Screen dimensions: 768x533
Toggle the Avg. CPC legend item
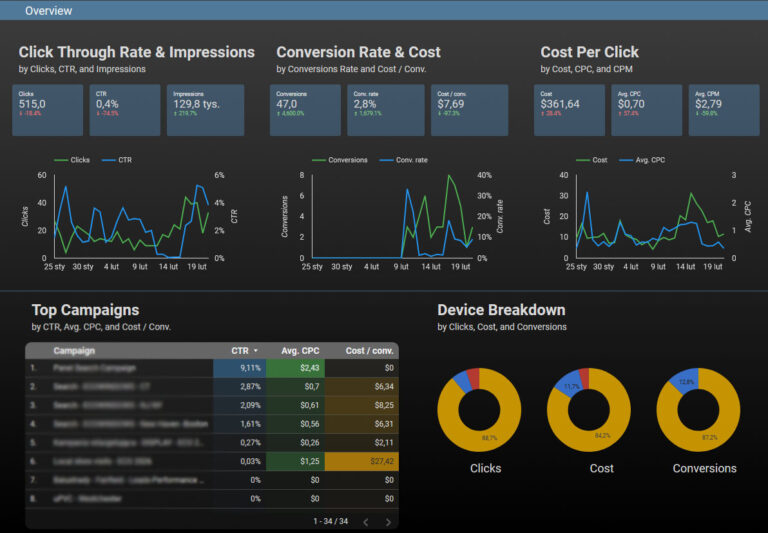pyautogui.click(x=642, y=160)
